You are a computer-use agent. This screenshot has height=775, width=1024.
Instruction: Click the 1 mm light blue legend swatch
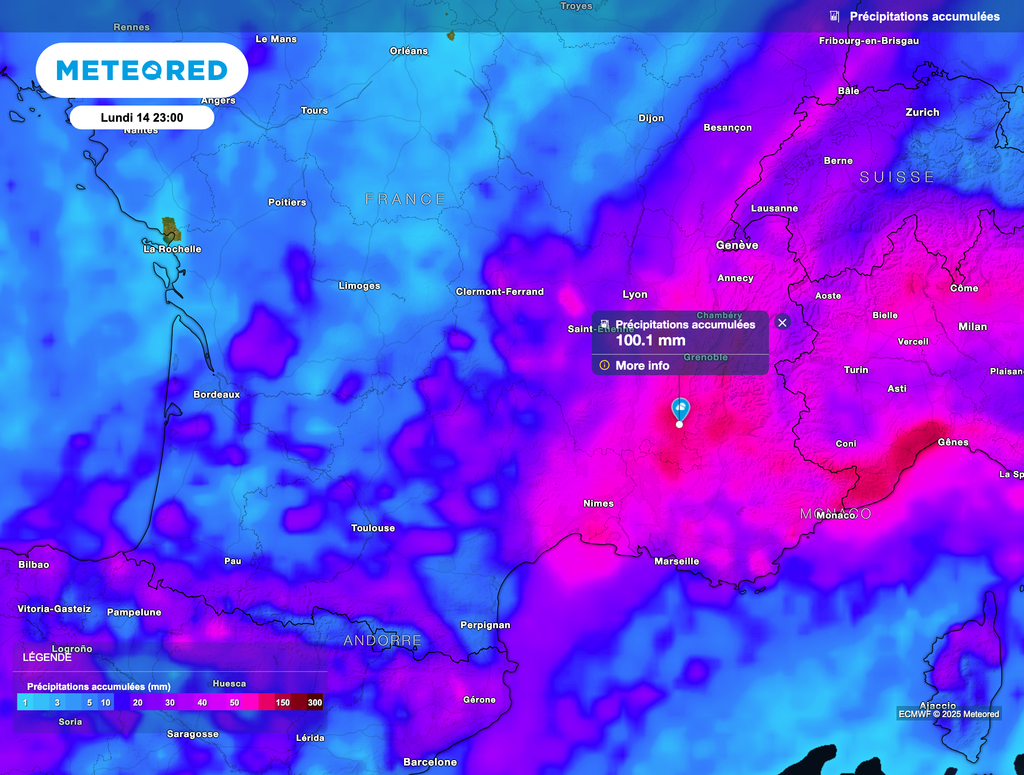coord(25,703)
